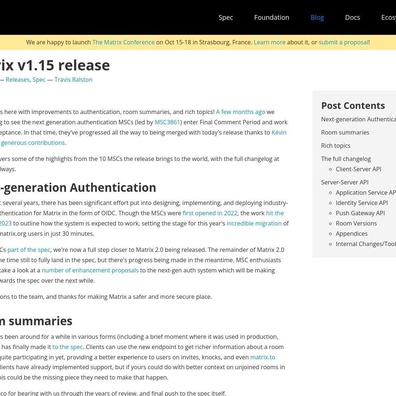Open the Spec category link under title

point(39,80)
